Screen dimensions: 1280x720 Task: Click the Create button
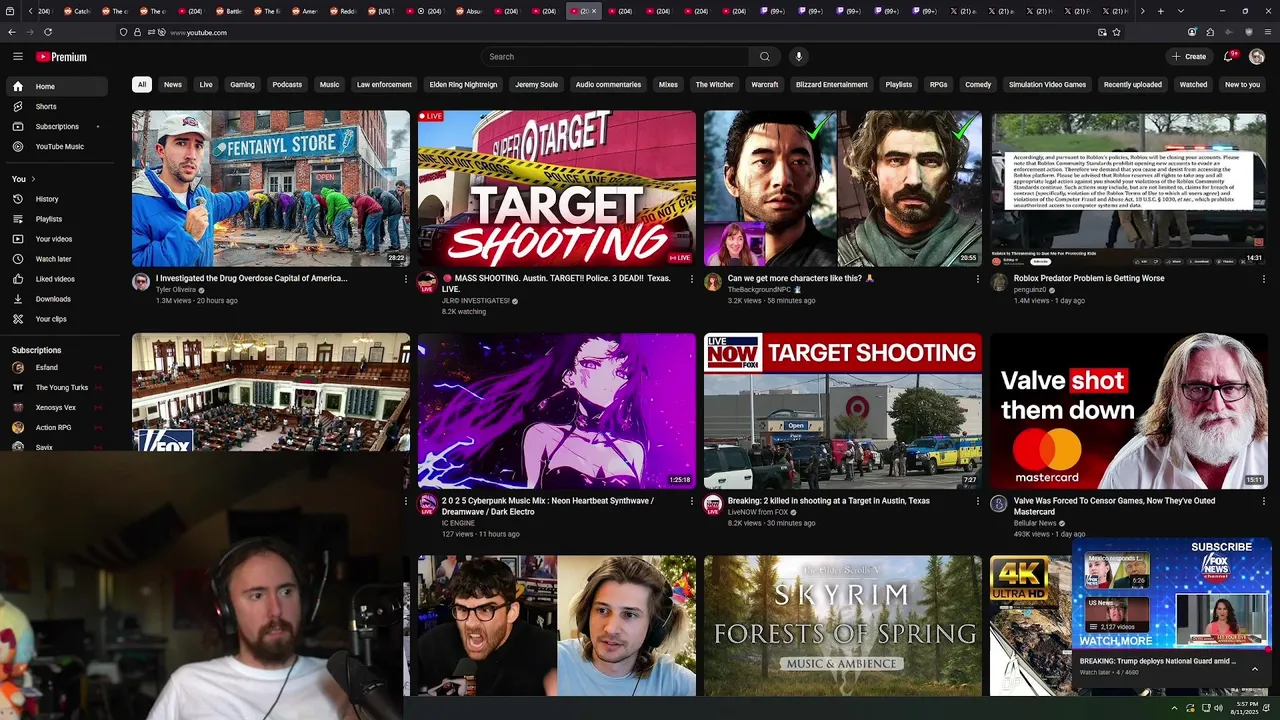pos(1189,57)
